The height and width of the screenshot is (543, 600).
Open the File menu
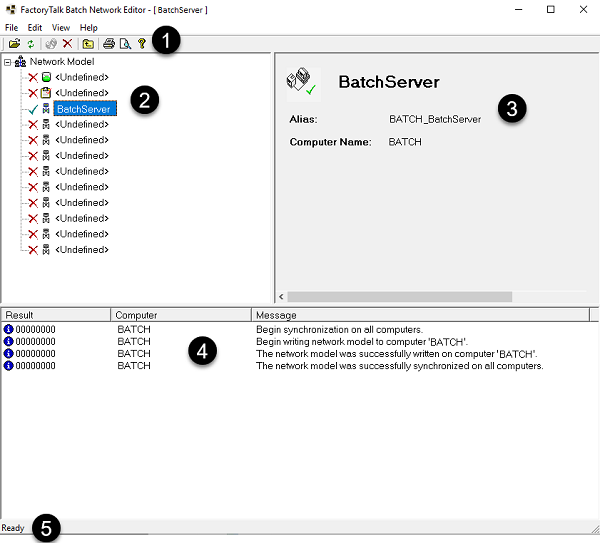click(11, 28)
